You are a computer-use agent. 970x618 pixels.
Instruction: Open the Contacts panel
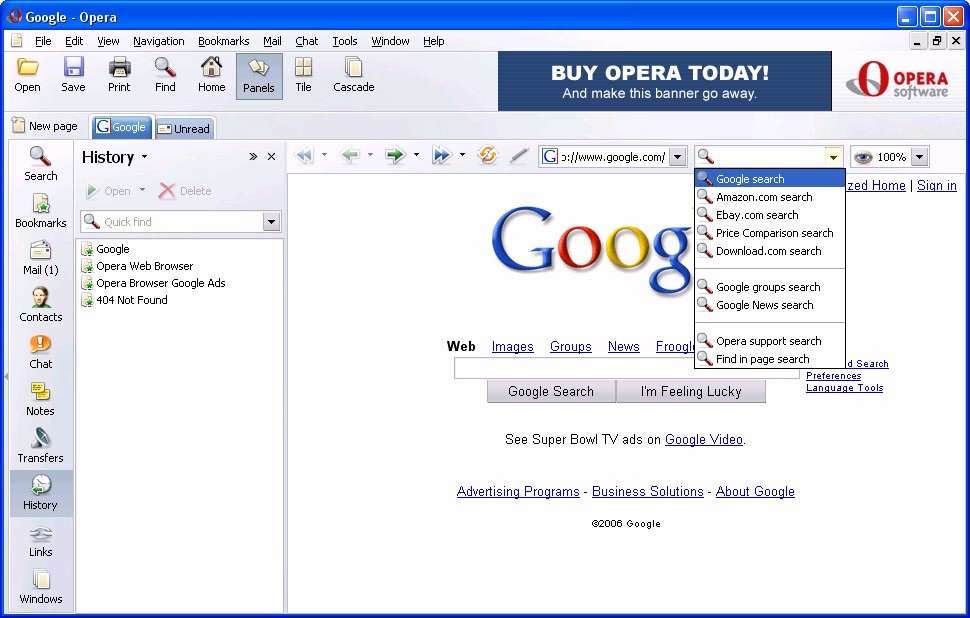click(41, 304)
